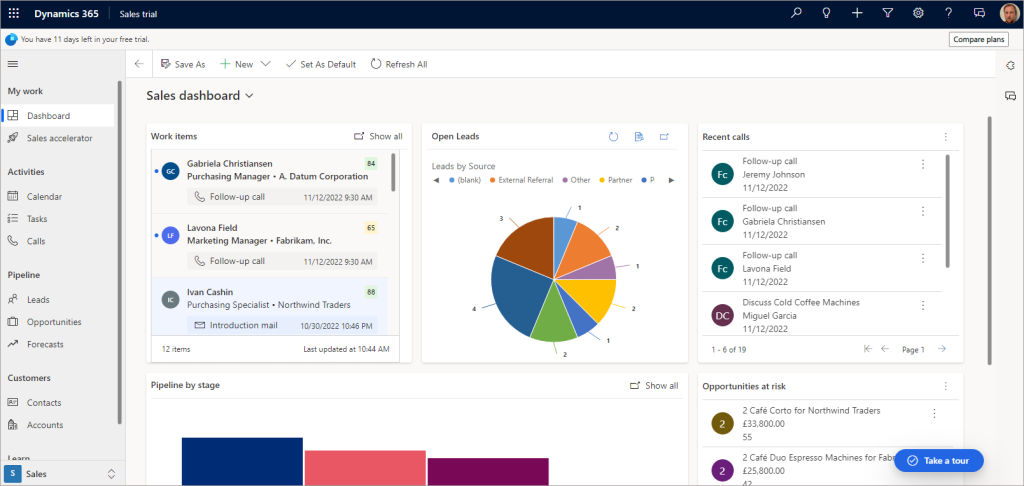Click the plus quick create icon in header
The image size is (1024, 486).
pos(857,13)
